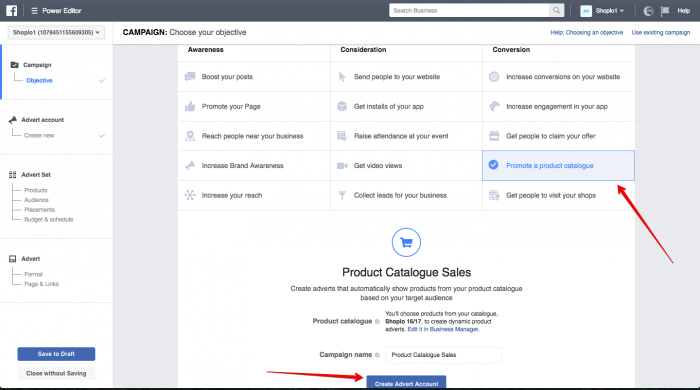Select Products under Advert Set
The height and width of the screenshot is (390, 700).
pyautogui.click(x=36, y=190)
